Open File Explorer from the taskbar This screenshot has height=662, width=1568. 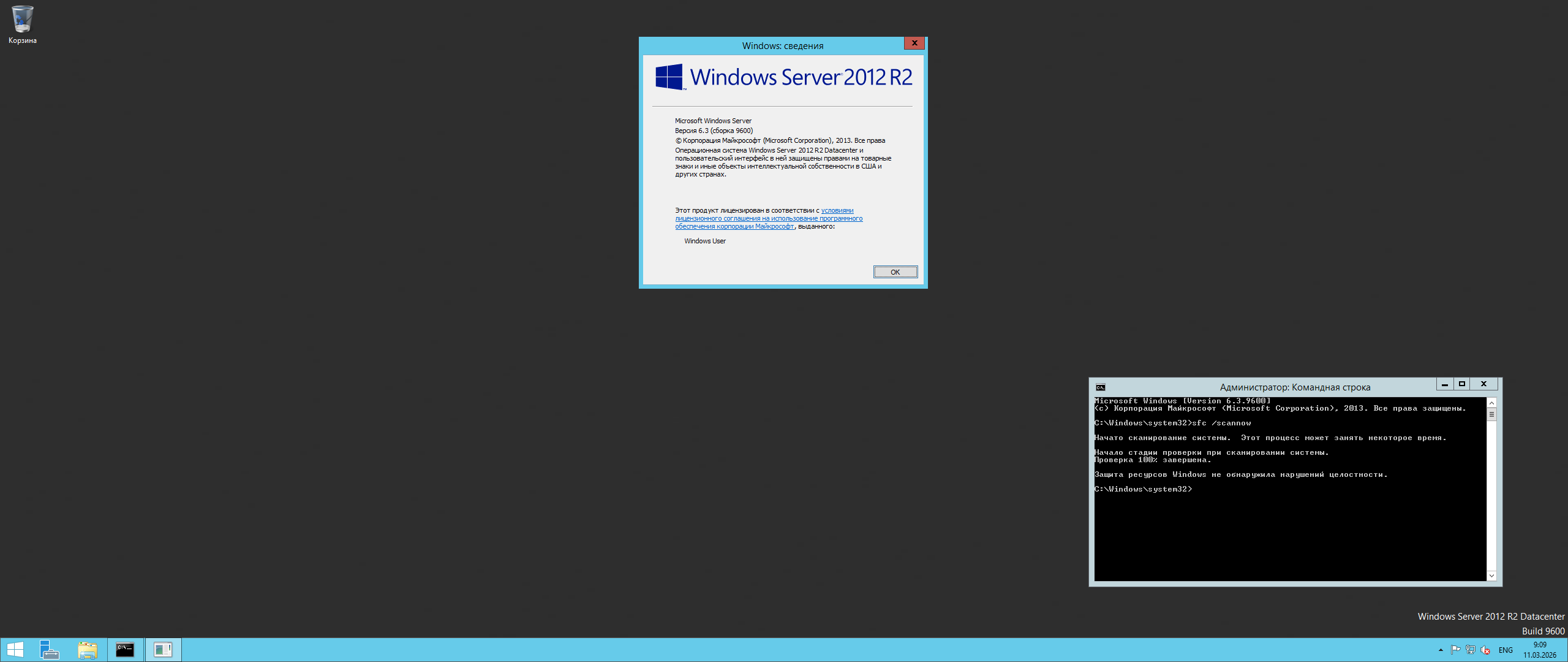pyautogui.click(x=88, y=650)
